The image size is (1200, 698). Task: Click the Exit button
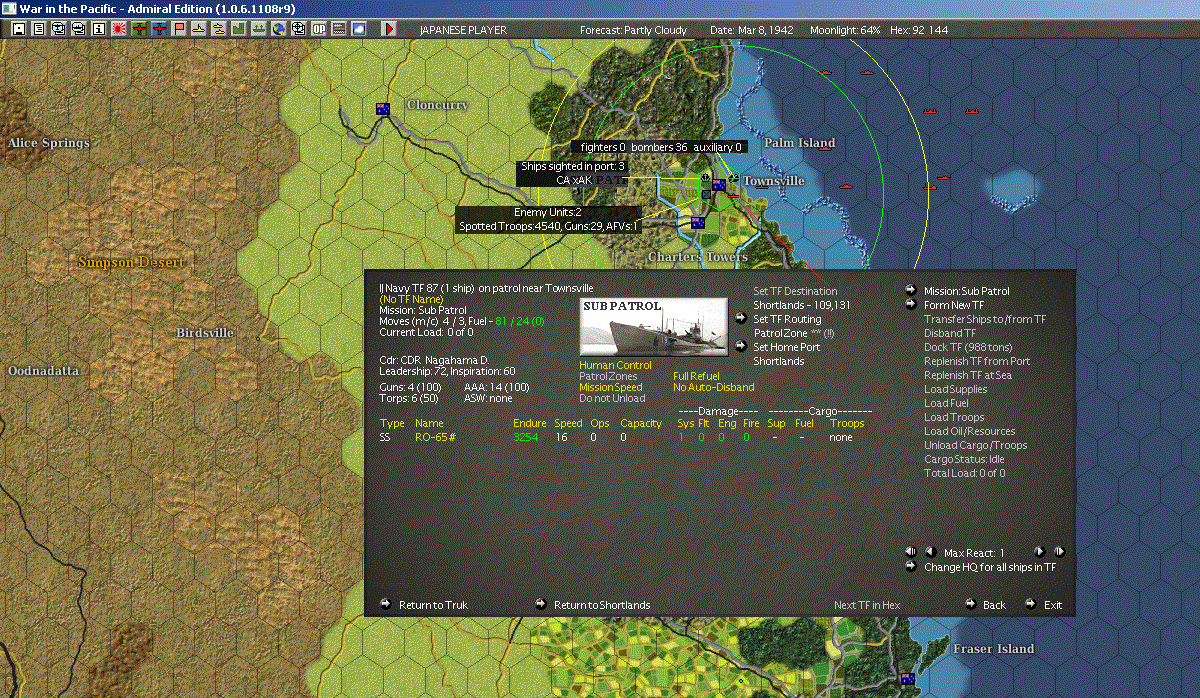click(x=1053, y=605)
